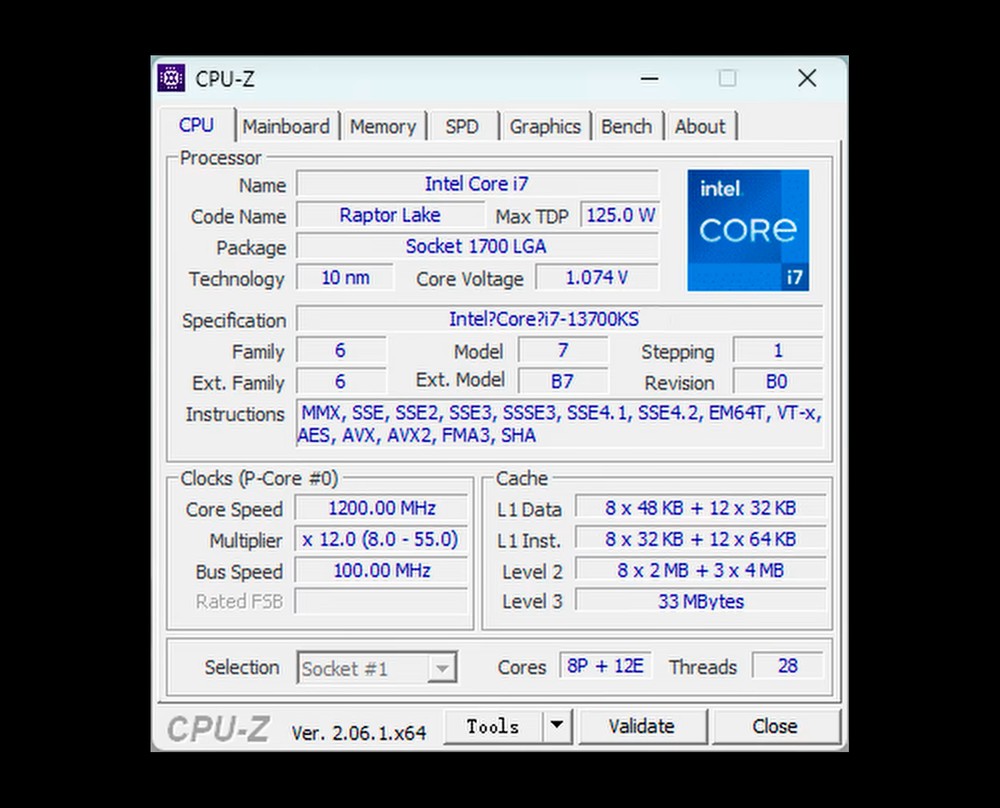Click the Level 3 value 33 MBytes
The image size is (1000, 808).
click(700, 601)
